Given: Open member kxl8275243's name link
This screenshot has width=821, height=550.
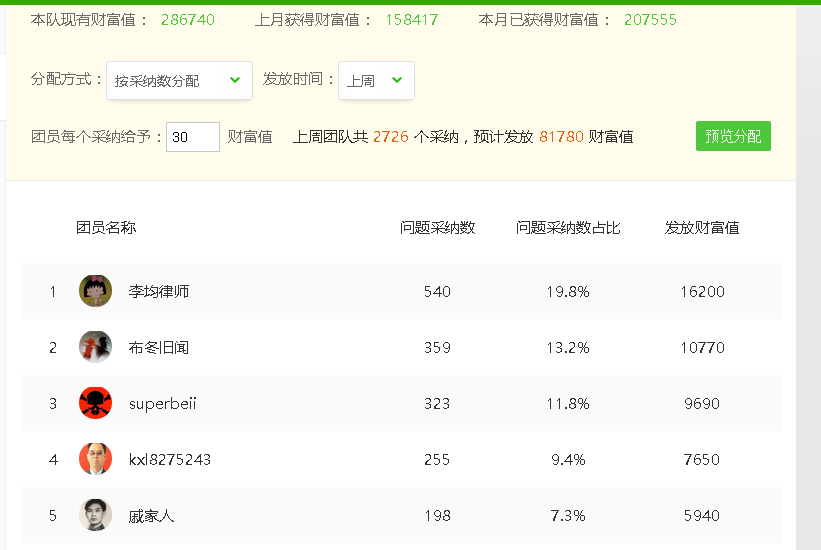Looking at the screenshot, I should click(x=170, y=459).
